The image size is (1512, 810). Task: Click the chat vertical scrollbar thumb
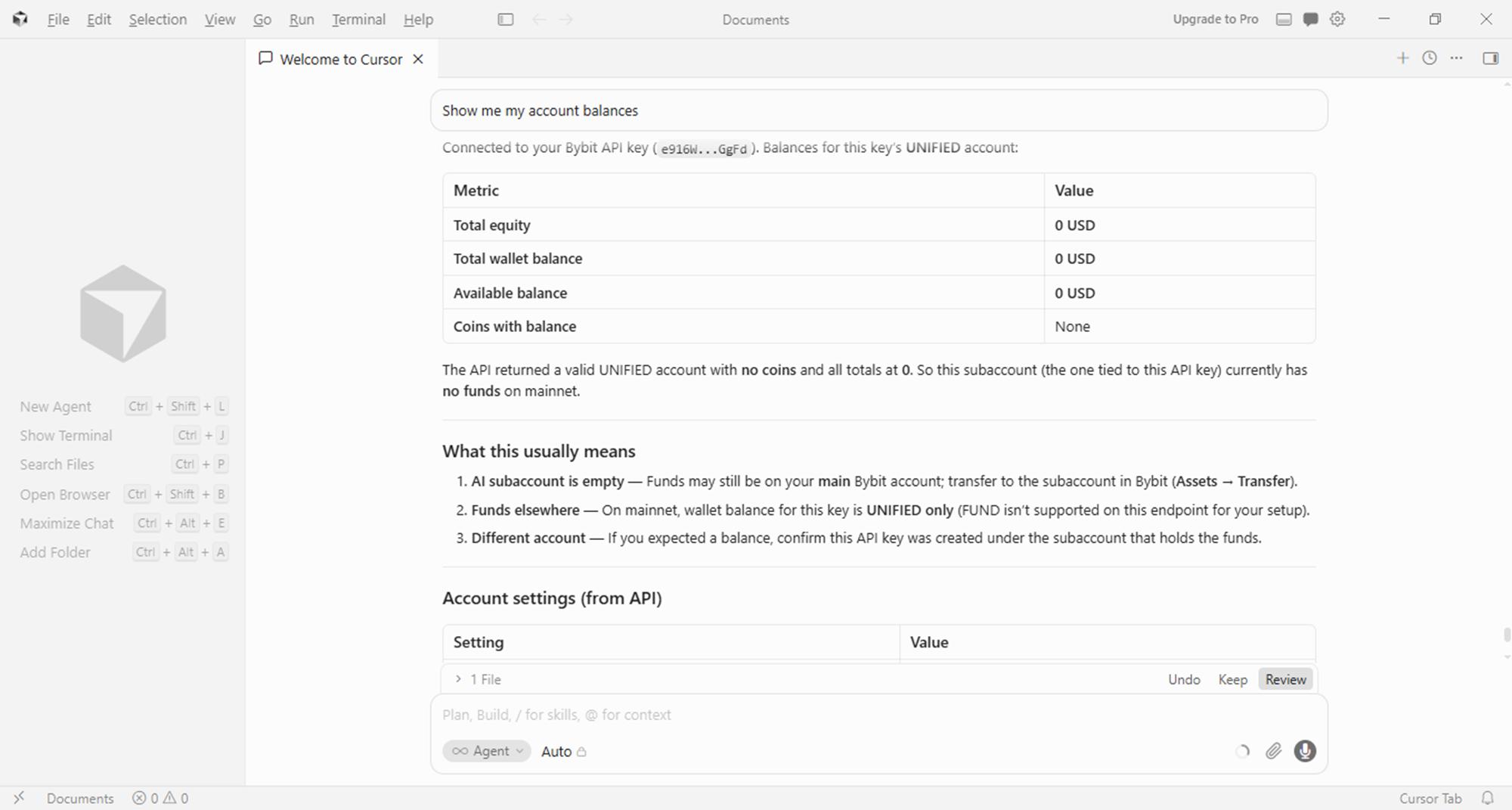click(1507, 634)
